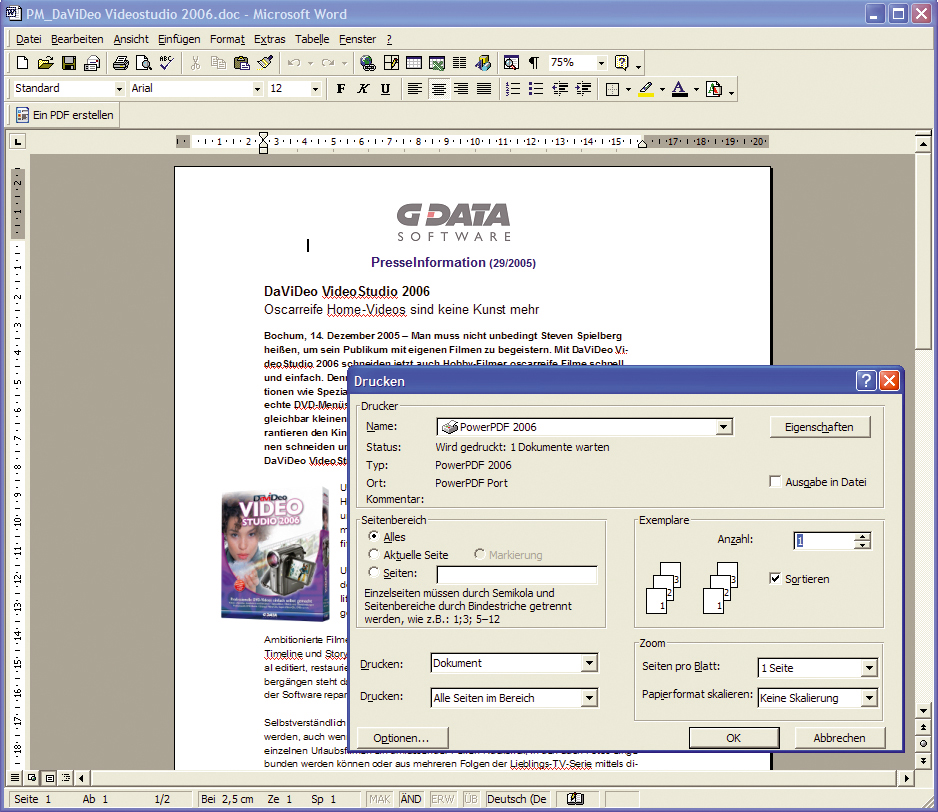Screen dimensions: 938x812
Task: Click the Underline U icon
Action: click(x=385, y=89)
